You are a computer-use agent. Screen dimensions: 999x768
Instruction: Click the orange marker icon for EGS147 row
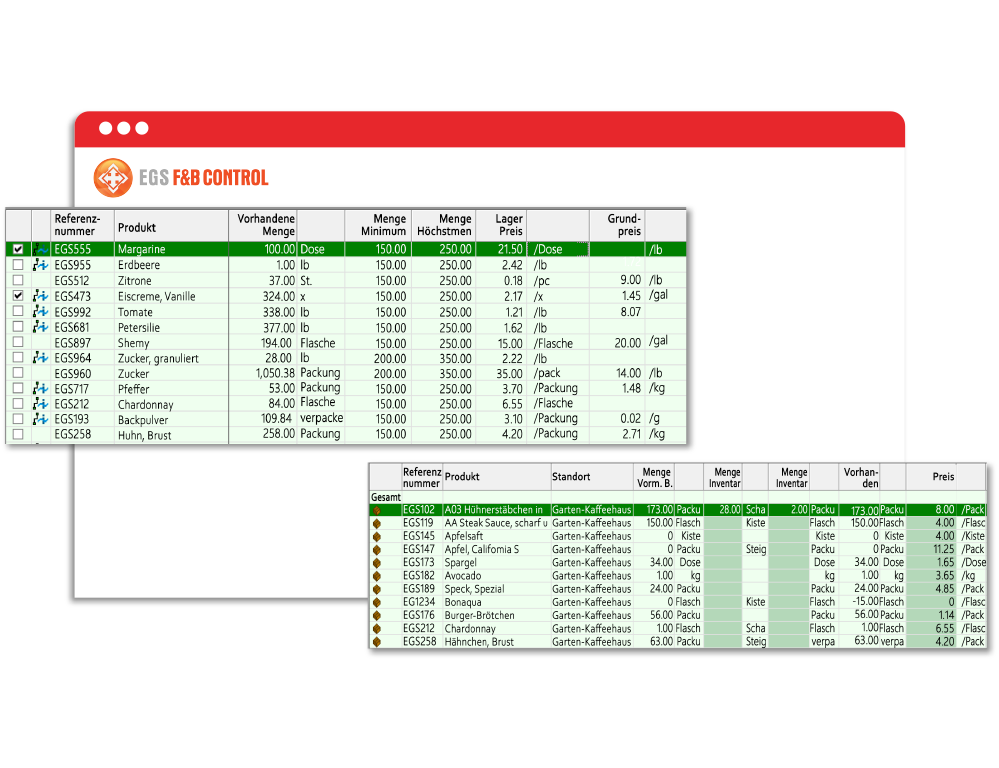point(377,549)
